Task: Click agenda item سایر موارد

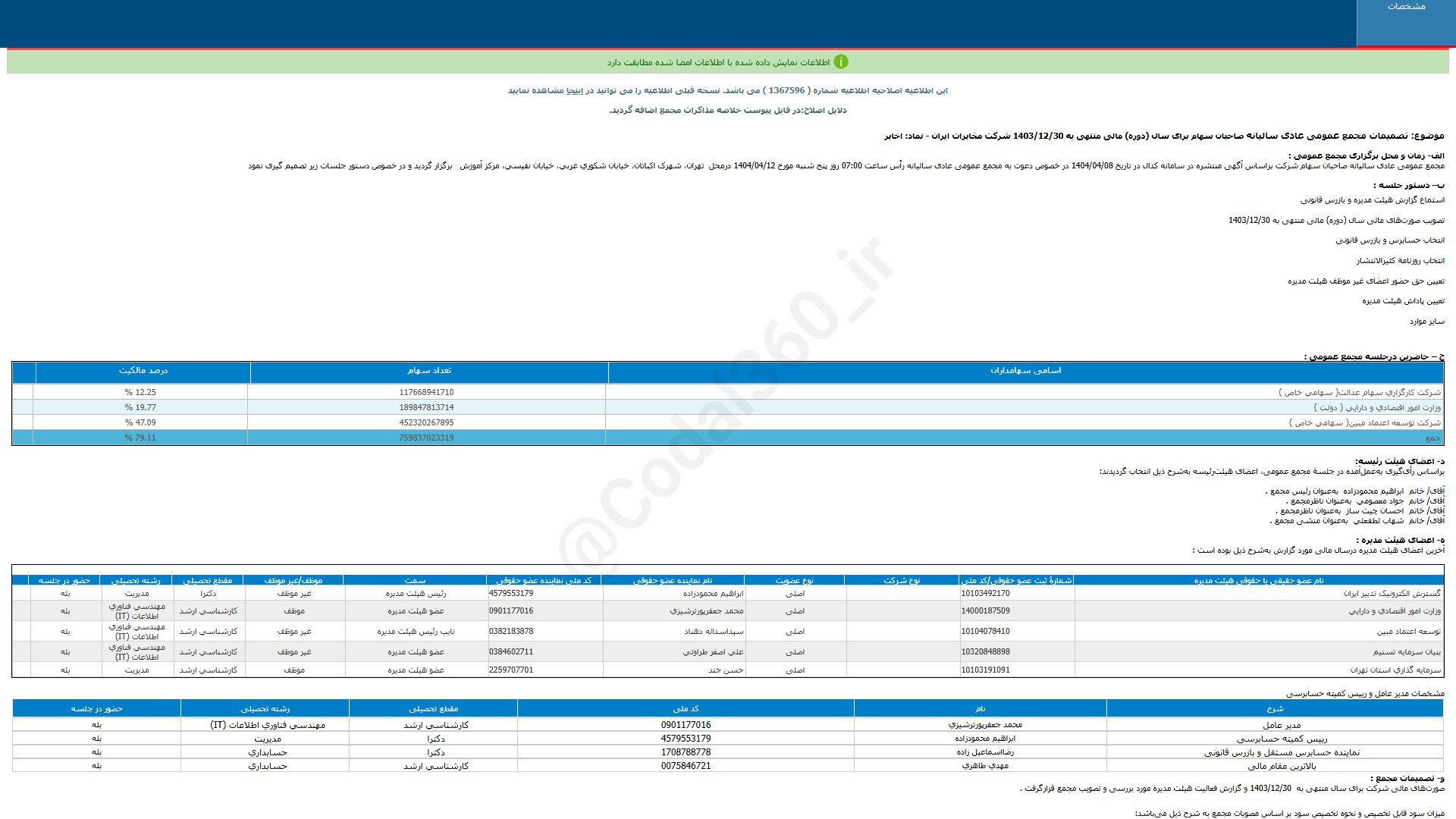Action: 1426,322
